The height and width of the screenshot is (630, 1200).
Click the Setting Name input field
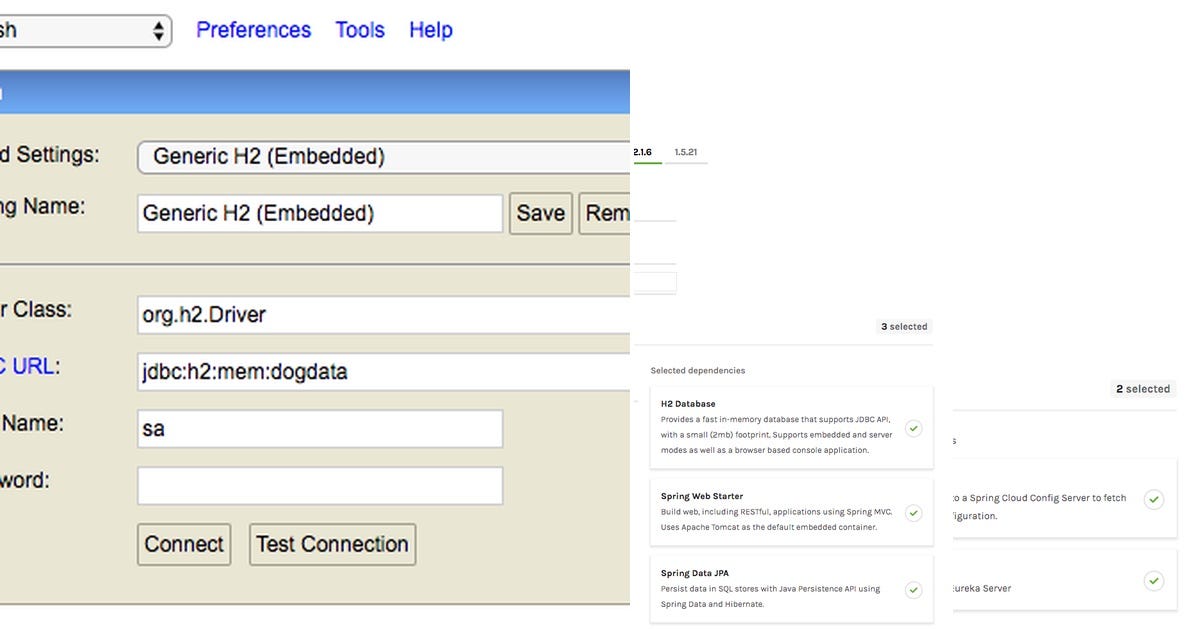[320, 213]
